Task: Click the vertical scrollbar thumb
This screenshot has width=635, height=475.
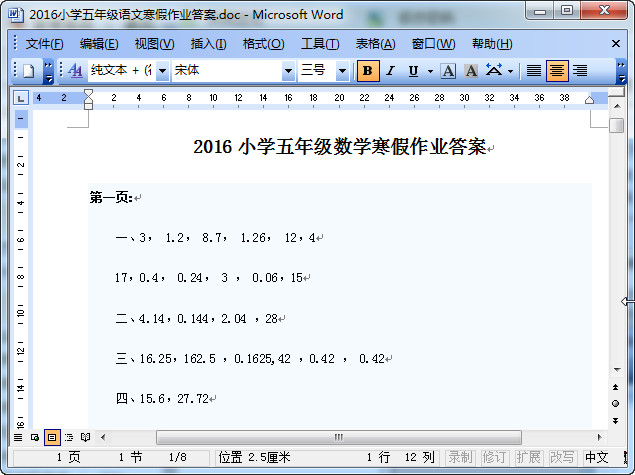Action: coord(616,126)
